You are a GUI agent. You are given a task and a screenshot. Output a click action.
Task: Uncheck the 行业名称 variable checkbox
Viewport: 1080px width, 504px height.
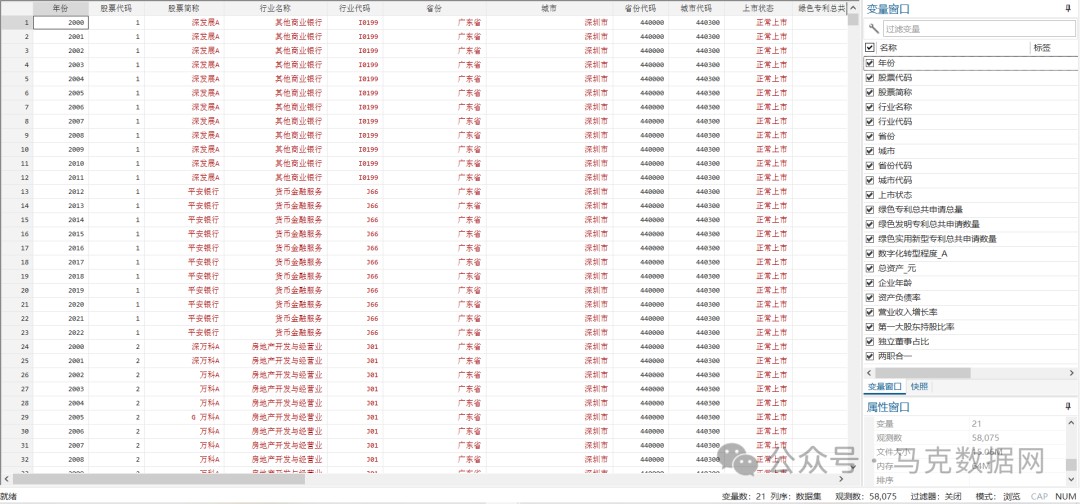coord(869,107)
